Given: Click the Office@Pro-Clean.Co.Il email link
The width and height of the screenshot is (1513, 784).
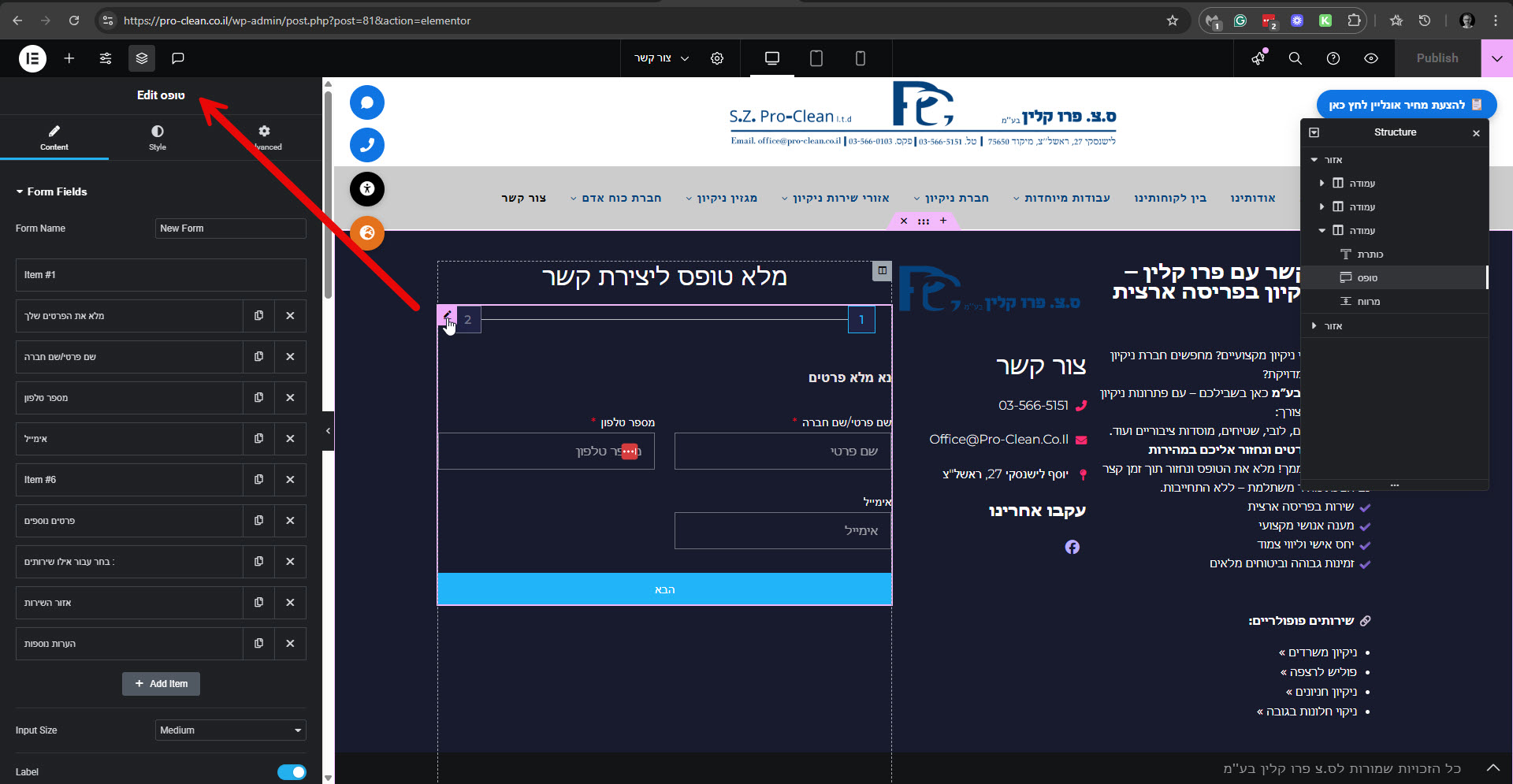Looking at the screenshot, I should tap(998, 440).
